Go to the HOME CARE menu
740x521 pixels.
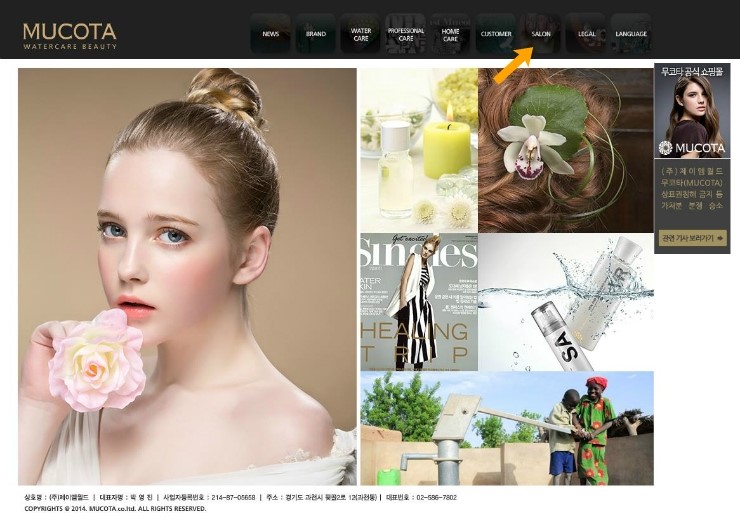click(x=450, y=34)
